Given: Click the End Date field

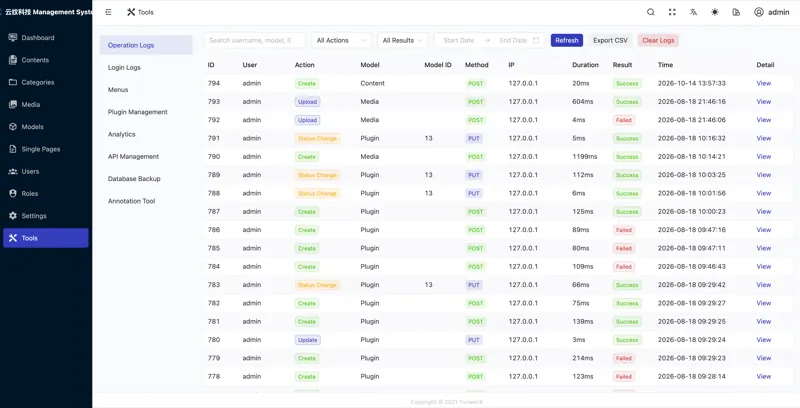Looking at the screenshot, I should pyautogui.click(x=513, y=40).
